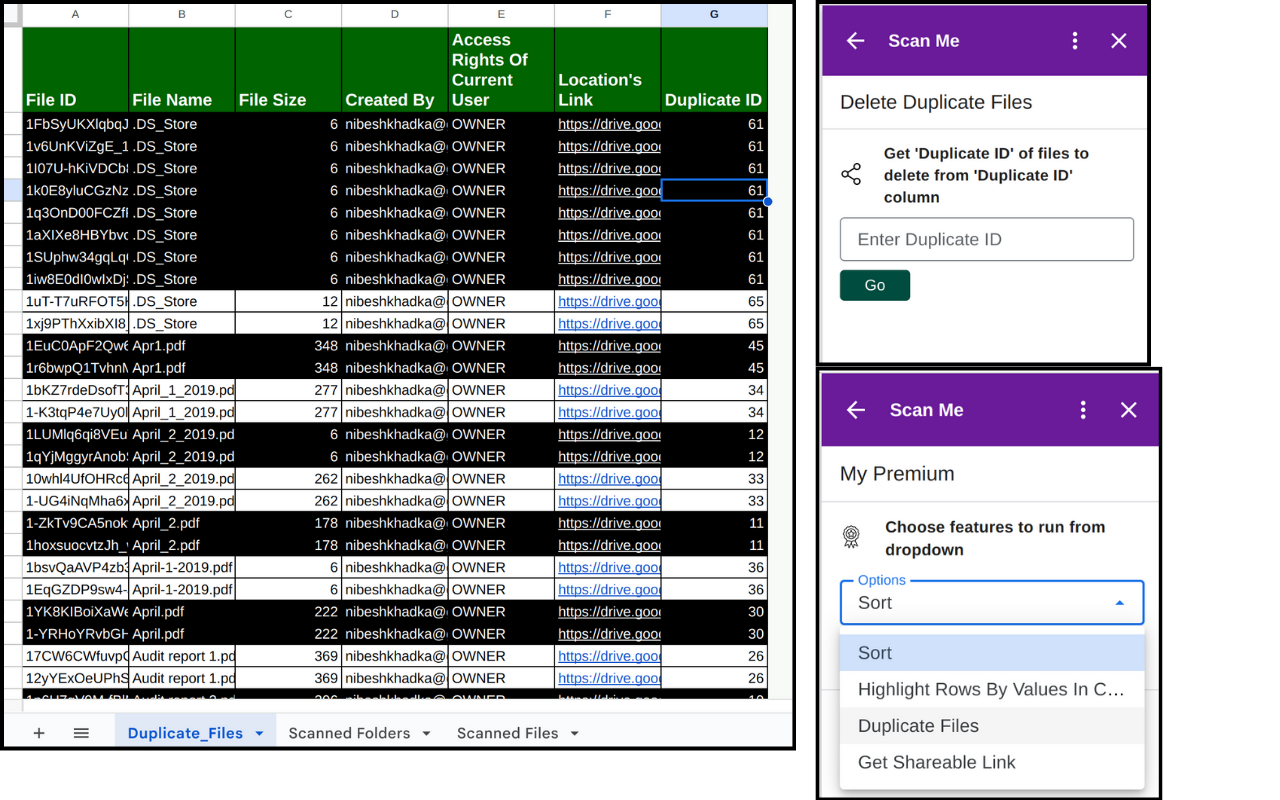
Task: Open drive link in 1uT-T7uRFOT5 row
Action: tap(609, 301)
